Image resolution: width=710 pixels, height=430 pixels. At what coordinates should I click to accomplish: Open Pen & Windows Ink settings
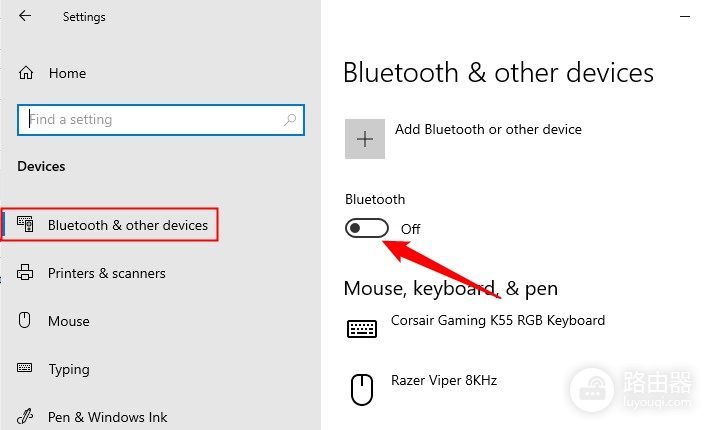[108, 417]
